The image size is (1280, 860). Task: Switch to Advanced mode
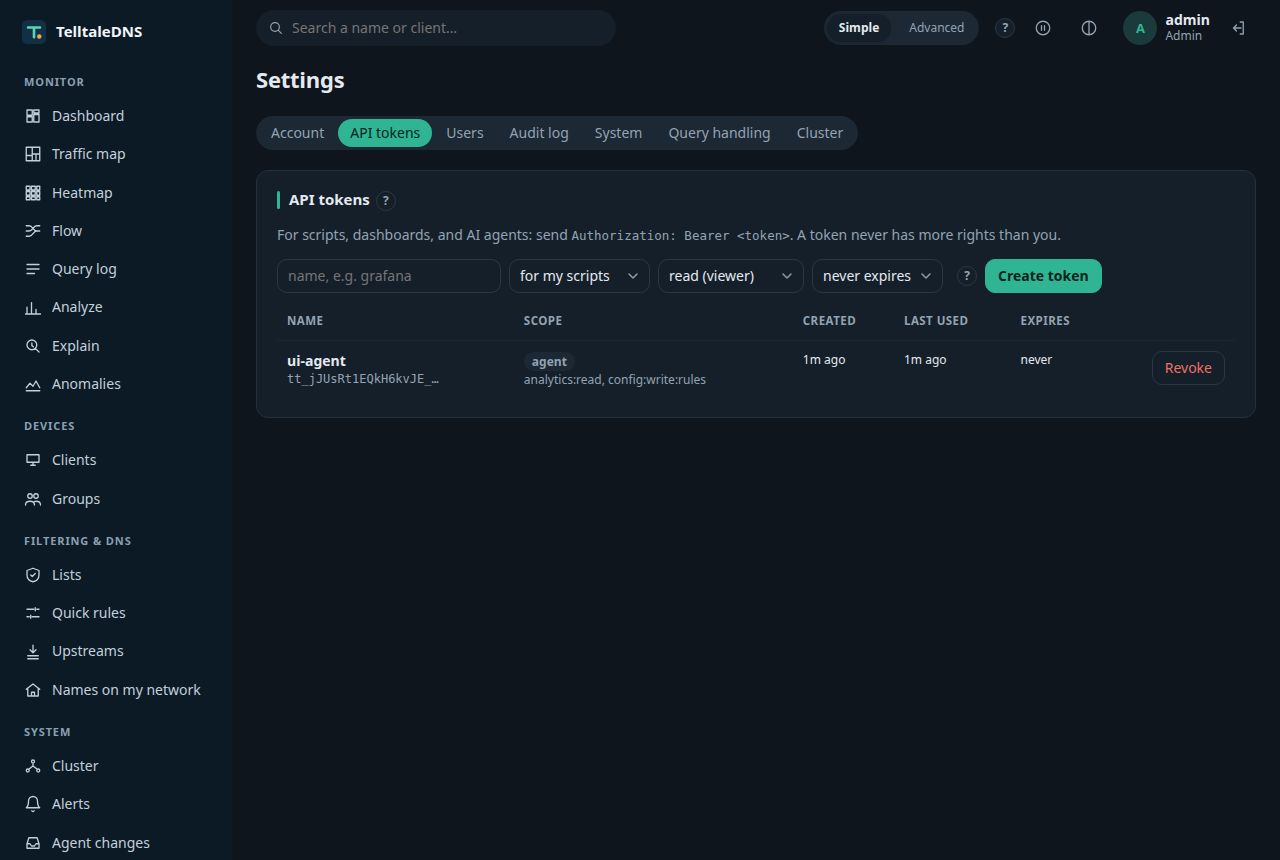(x=936, y=28)
